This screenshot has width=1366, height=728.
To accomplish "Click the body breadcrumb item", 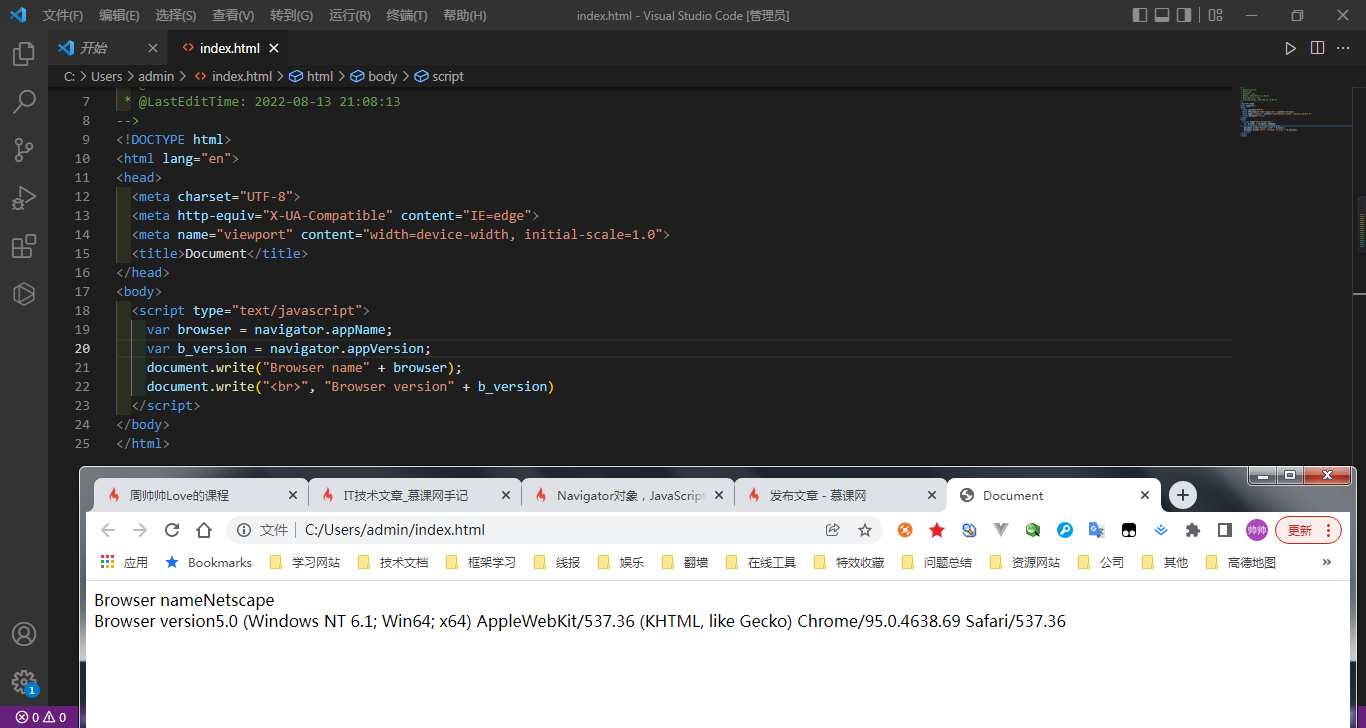I will (x=374, y=76).
